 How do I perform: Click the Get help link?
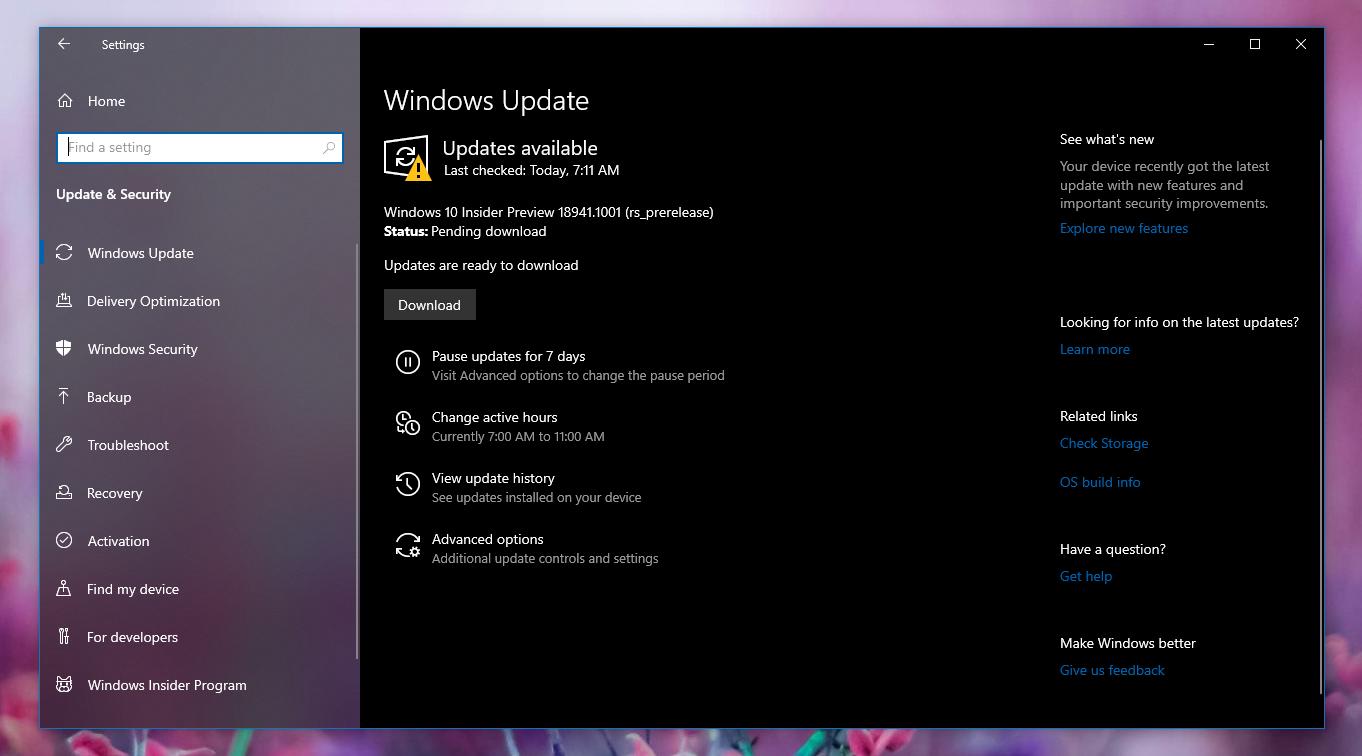pos(1086,576)
